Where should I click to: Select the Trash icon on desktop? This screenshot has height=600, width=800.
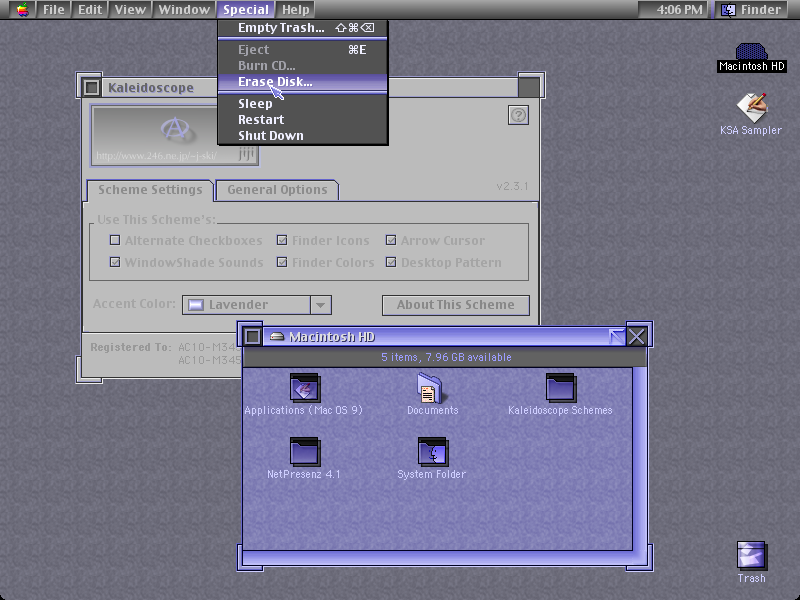click(751, 555)
